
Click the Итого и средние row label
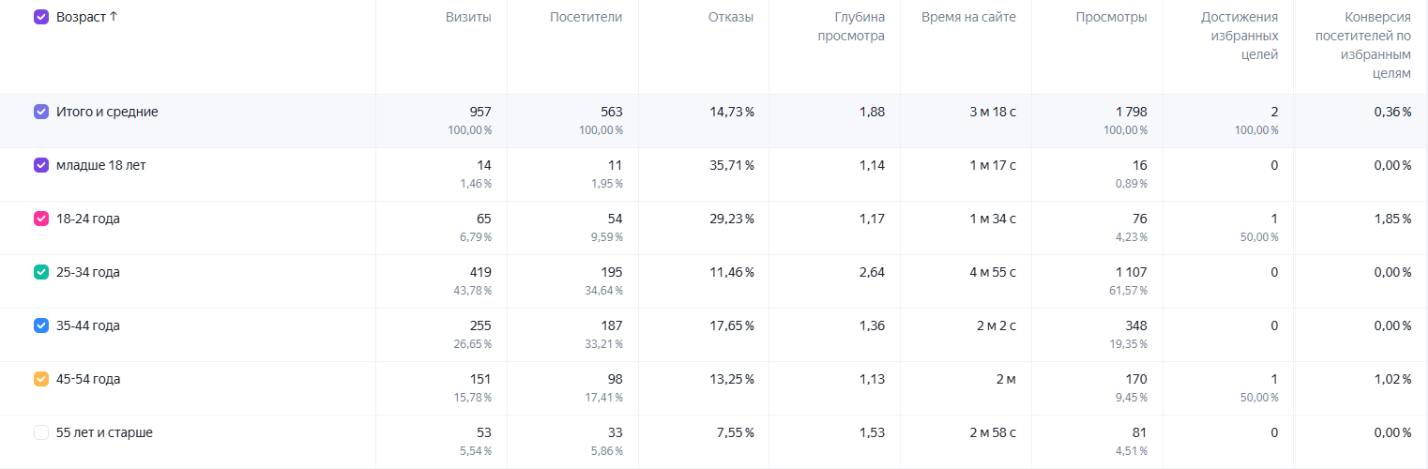pos(107,112)
